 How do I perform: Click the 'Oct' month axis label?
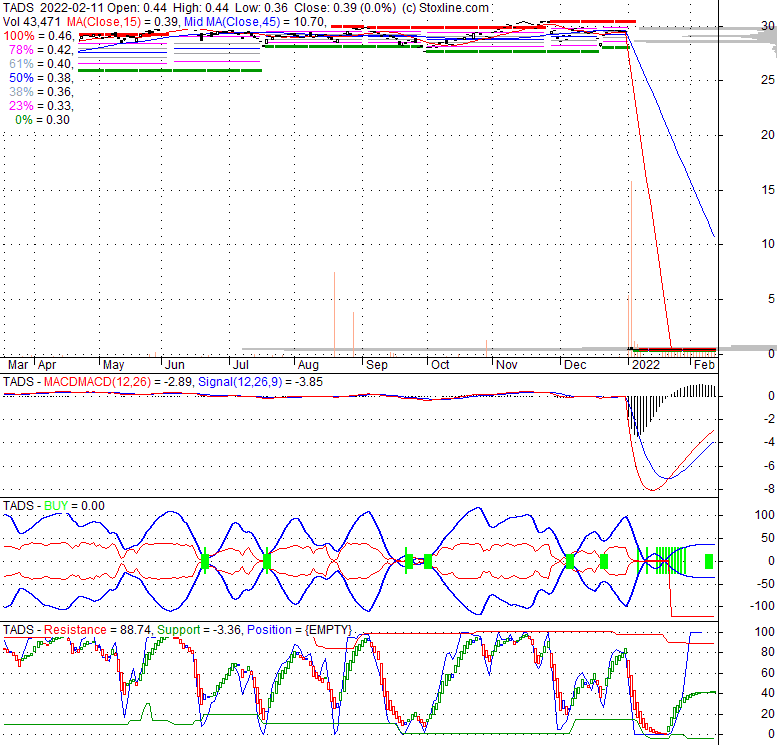(440, 365)
